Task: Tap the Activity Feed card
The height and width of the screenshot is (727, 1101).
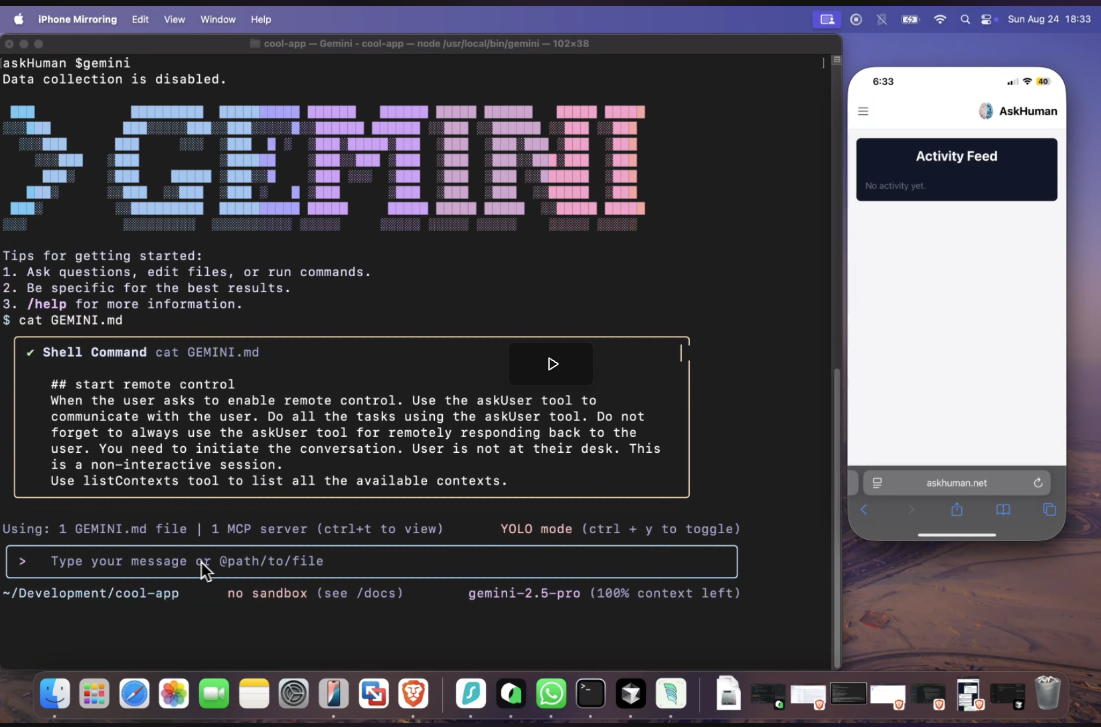Action: coord(956,169)
